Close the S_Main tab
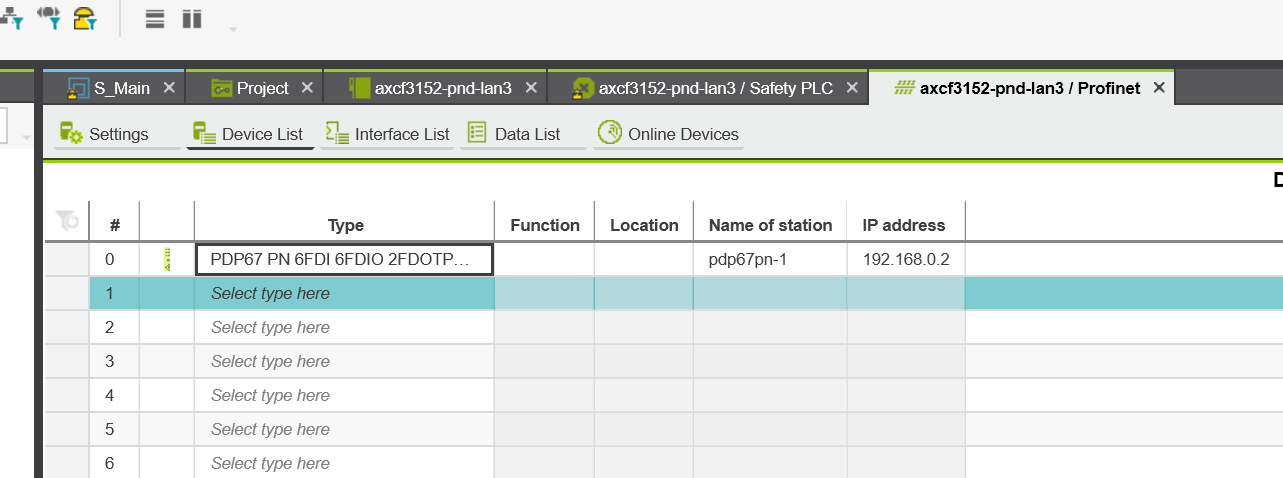The width and height of the screenshot is (1283, 478). (x=169, y=88)
